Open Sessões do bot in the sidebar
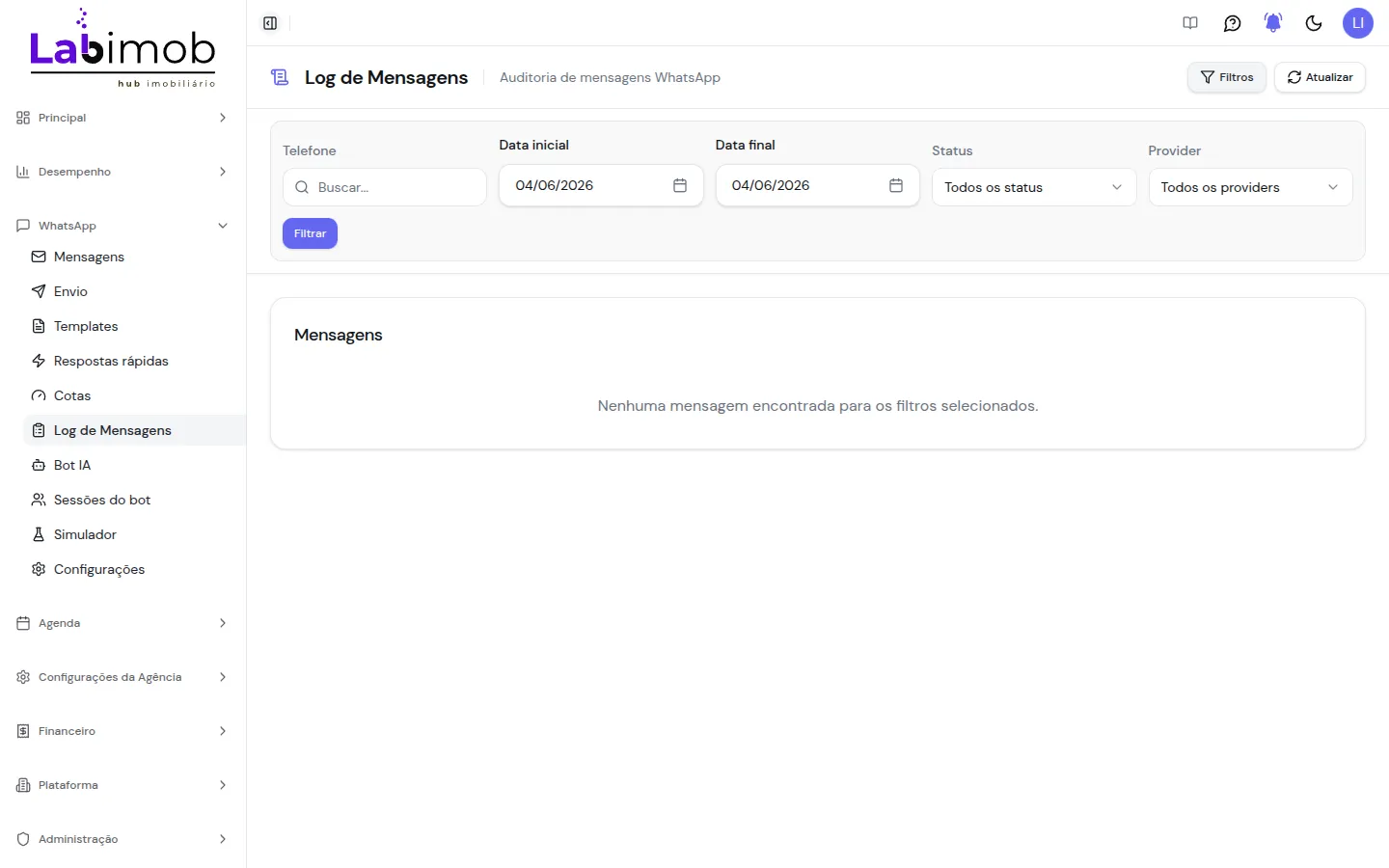The width and height of the screenshot is (1389, 868). pyautogui.click(x=134, y=500)
